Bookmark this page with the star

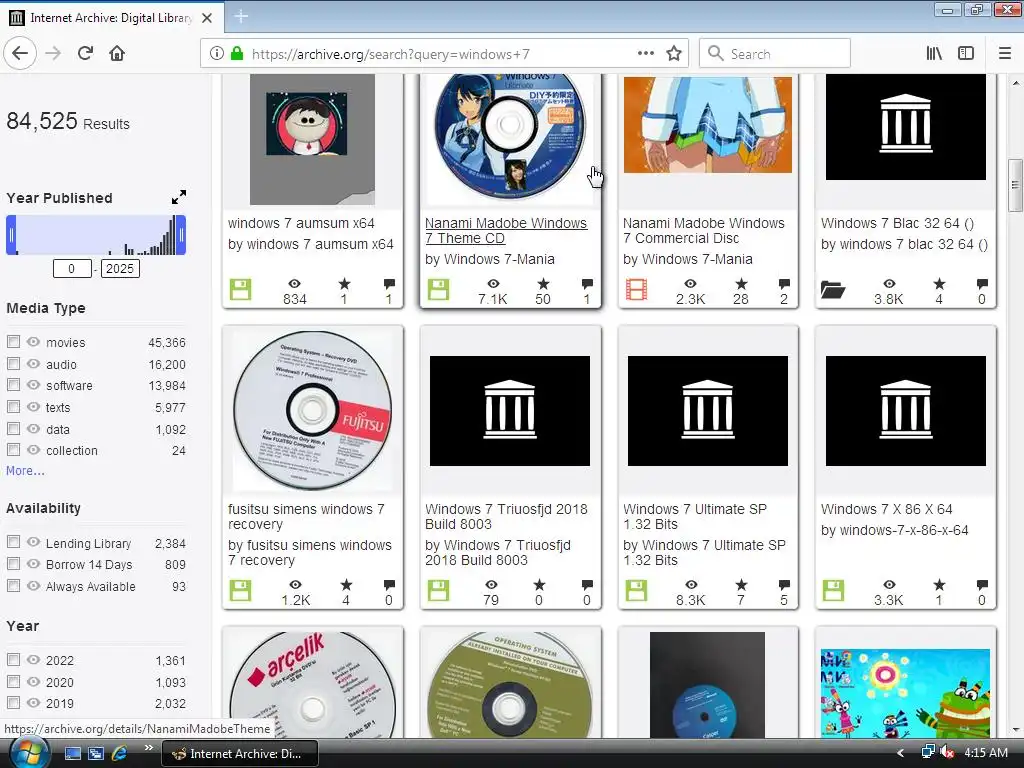point(674,54)
